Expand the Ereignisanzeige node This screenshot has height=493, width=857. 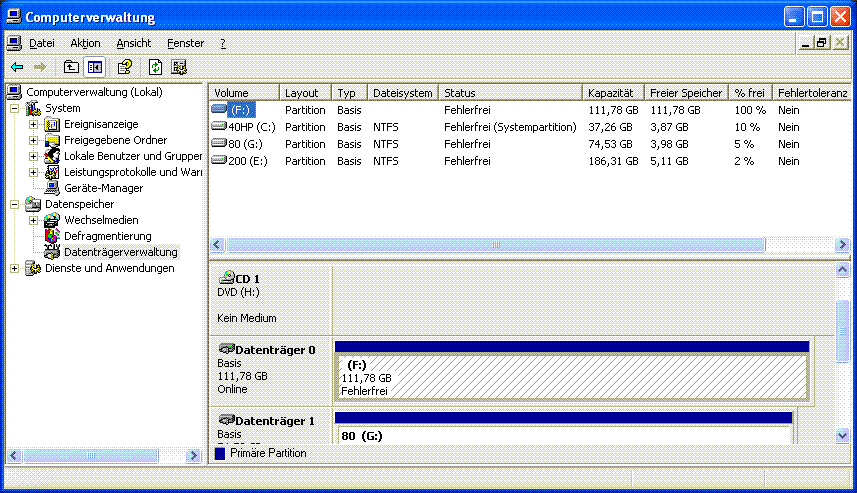pyautogui.click(x=33, y=125)
